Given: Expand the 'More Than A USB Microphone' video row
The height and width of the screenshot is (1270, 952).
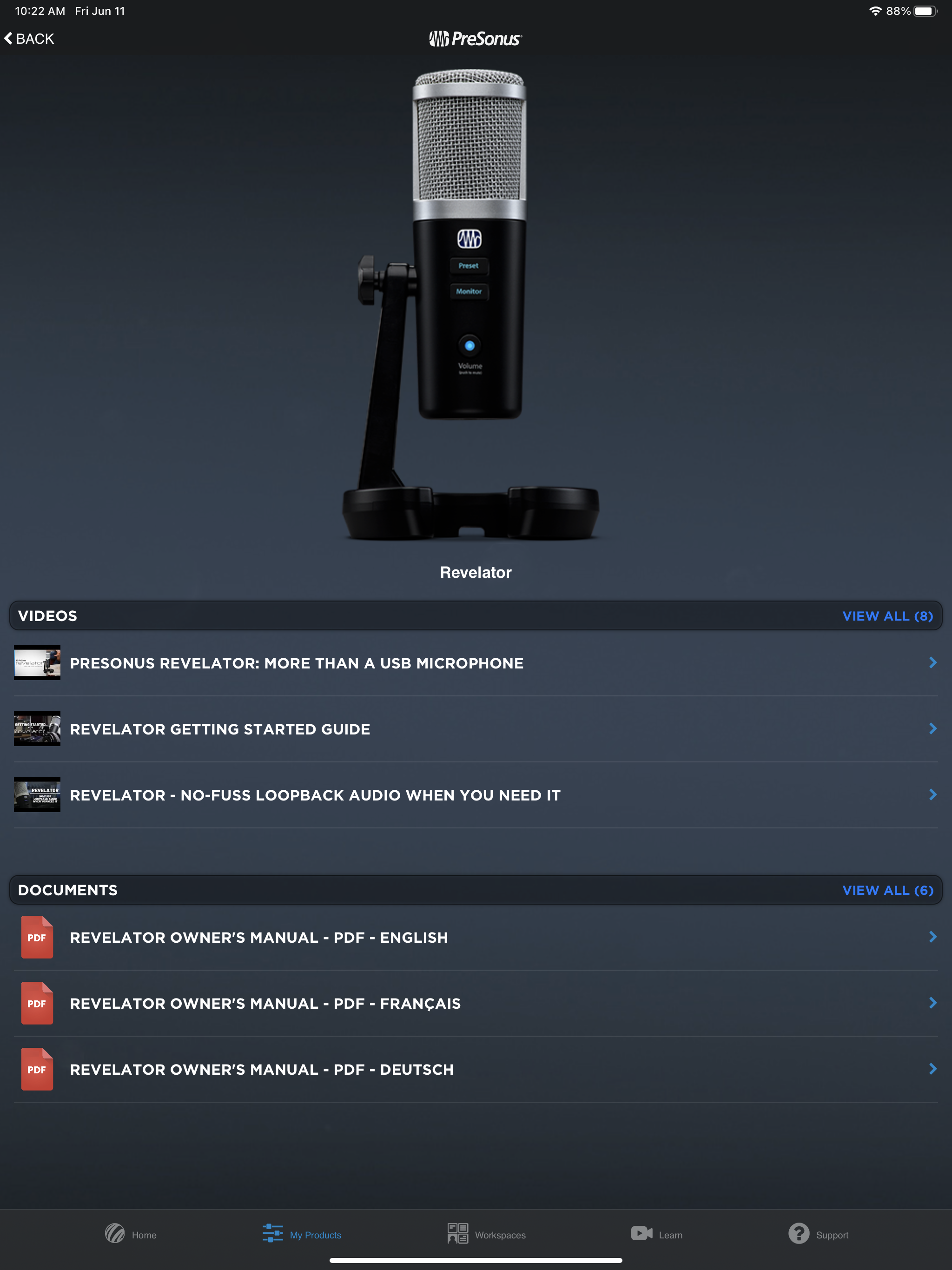Looking at the screenshot, I should 932,662.
